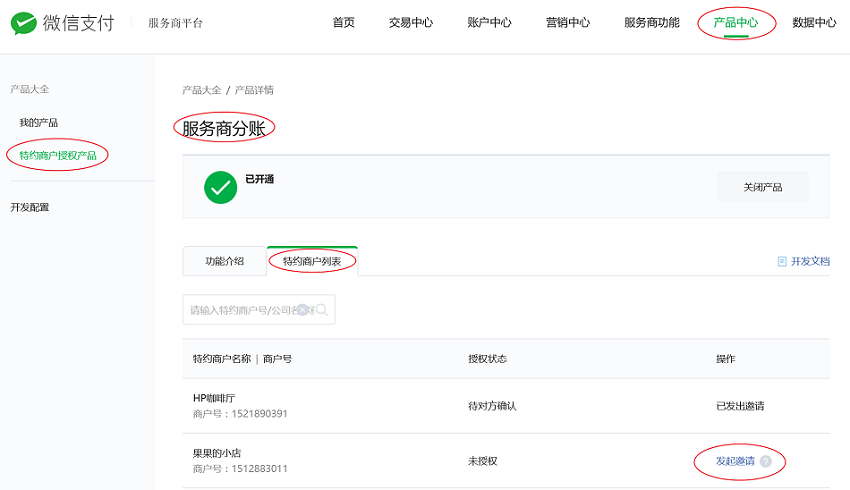
Task: Select the 果果的小店 merchant name
Action: point(217,453)
